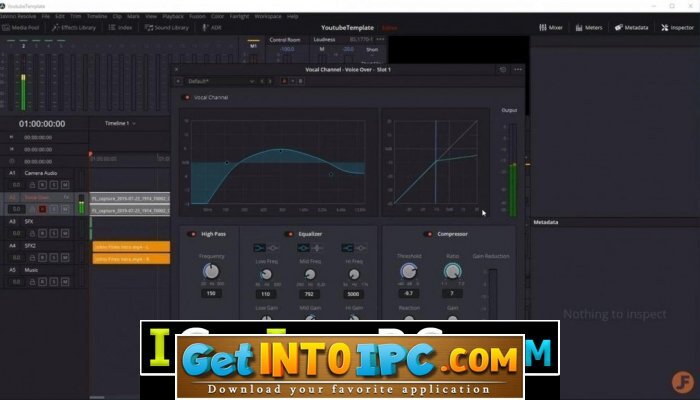Show the Index panel

pos(121,27)
